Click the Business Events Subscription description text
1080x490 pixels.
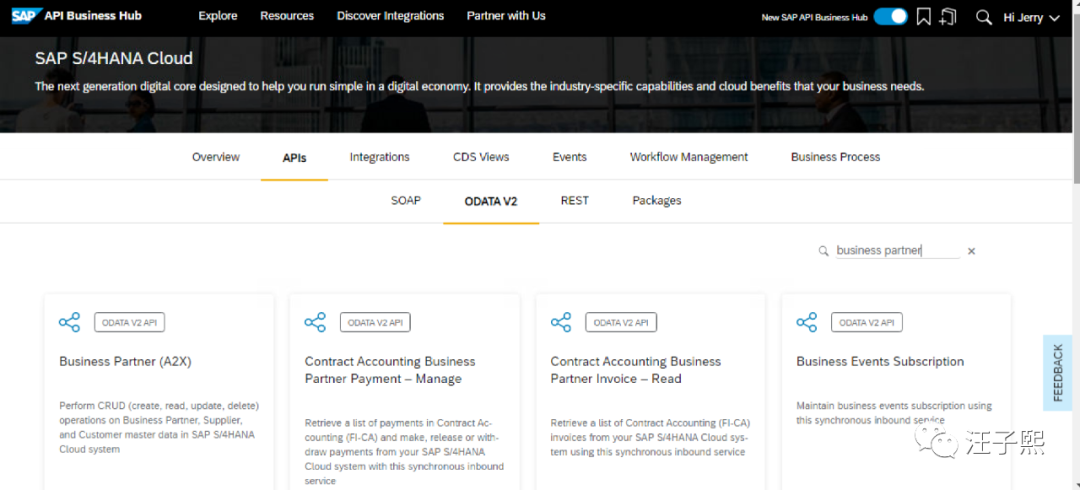[894, 413]
